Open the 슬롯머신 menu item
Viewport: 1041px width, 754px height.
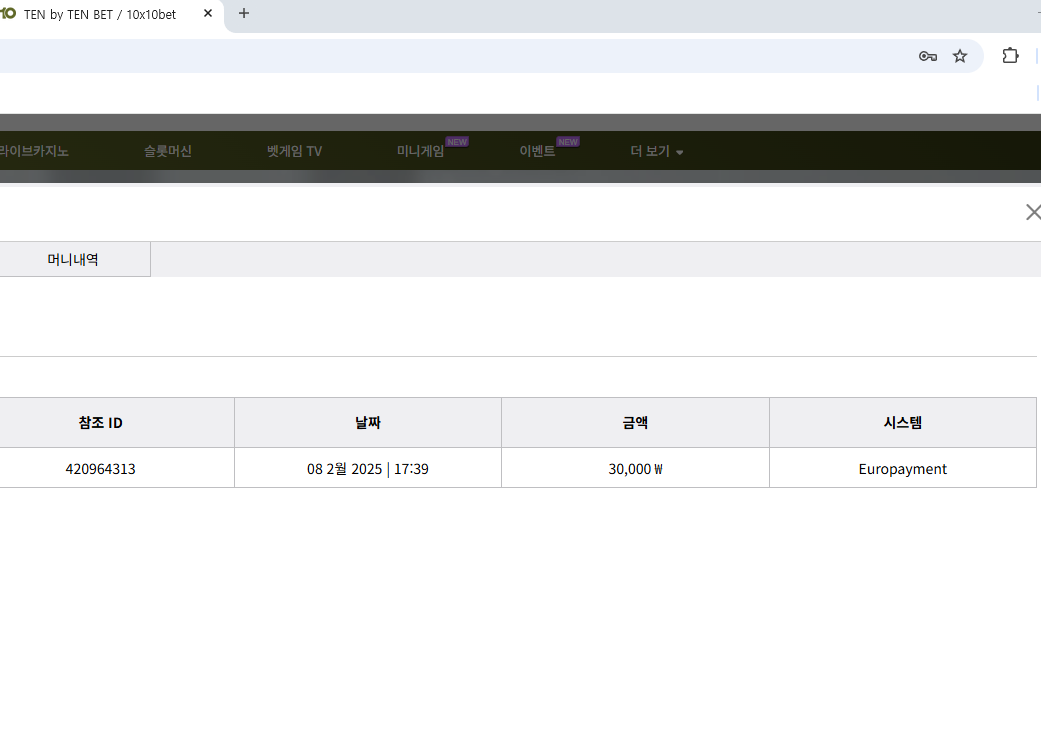[x=167, y=152]
